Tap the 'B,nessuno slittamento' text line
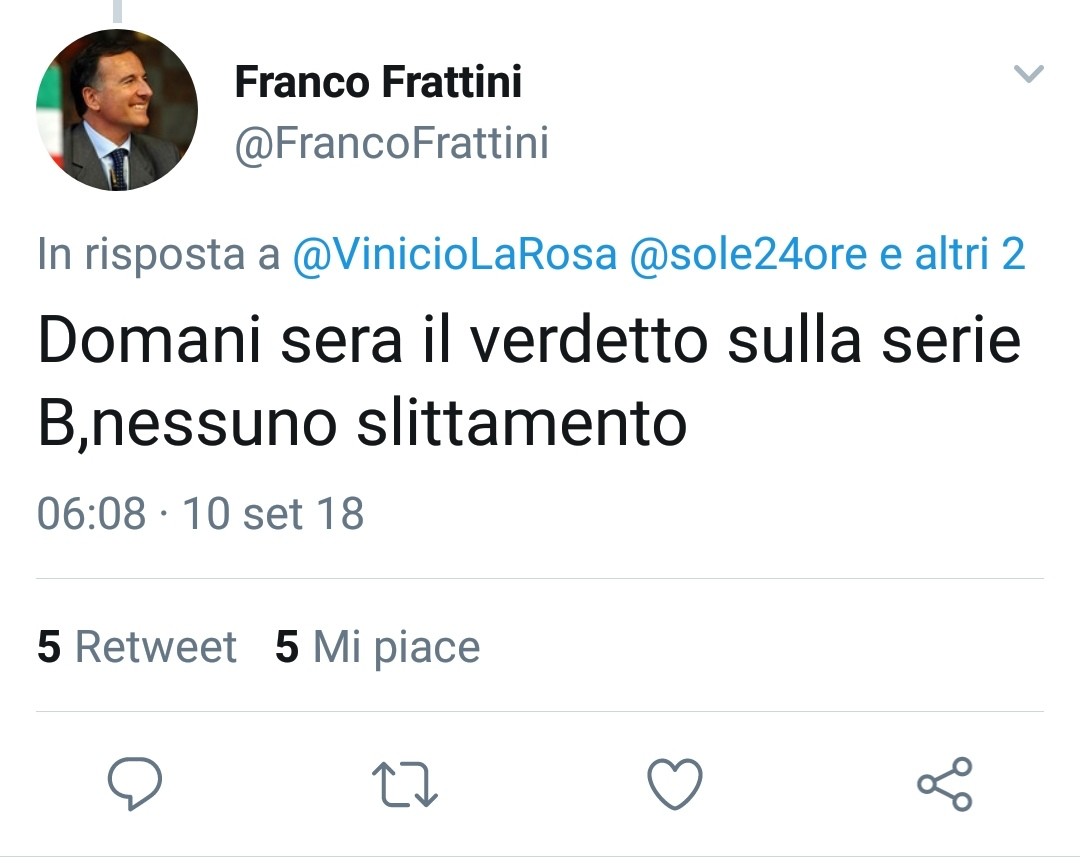Screen dimensions: 1080x868 coord(362,424)
